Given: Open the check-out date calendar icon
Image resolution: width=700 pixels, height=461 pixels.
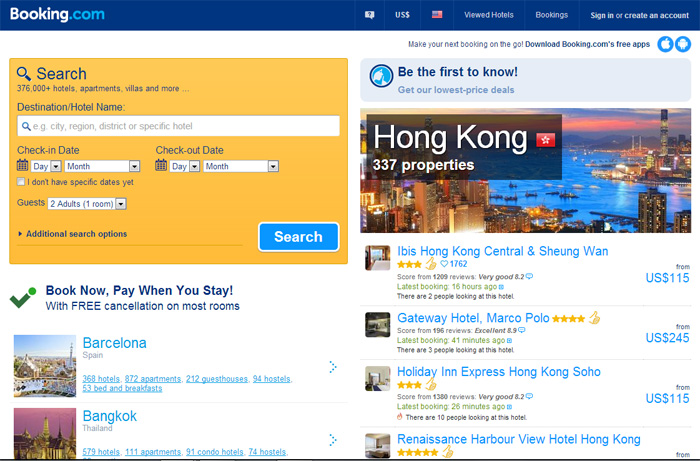Looking at the screenshot, I should [161, 165].
